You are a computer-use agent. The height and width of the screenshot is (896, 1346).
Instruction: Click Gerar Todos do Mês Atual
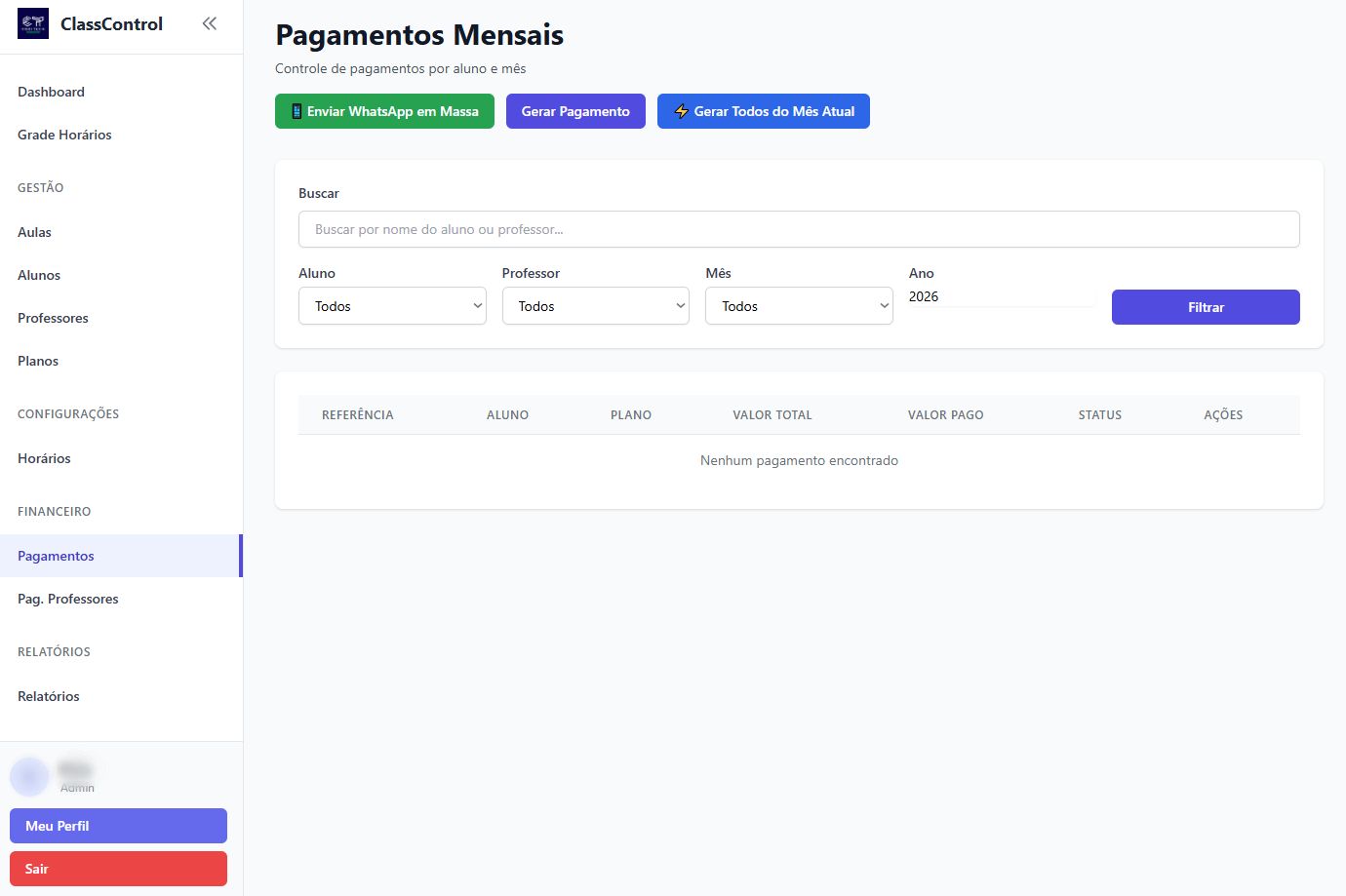(763, 111)
